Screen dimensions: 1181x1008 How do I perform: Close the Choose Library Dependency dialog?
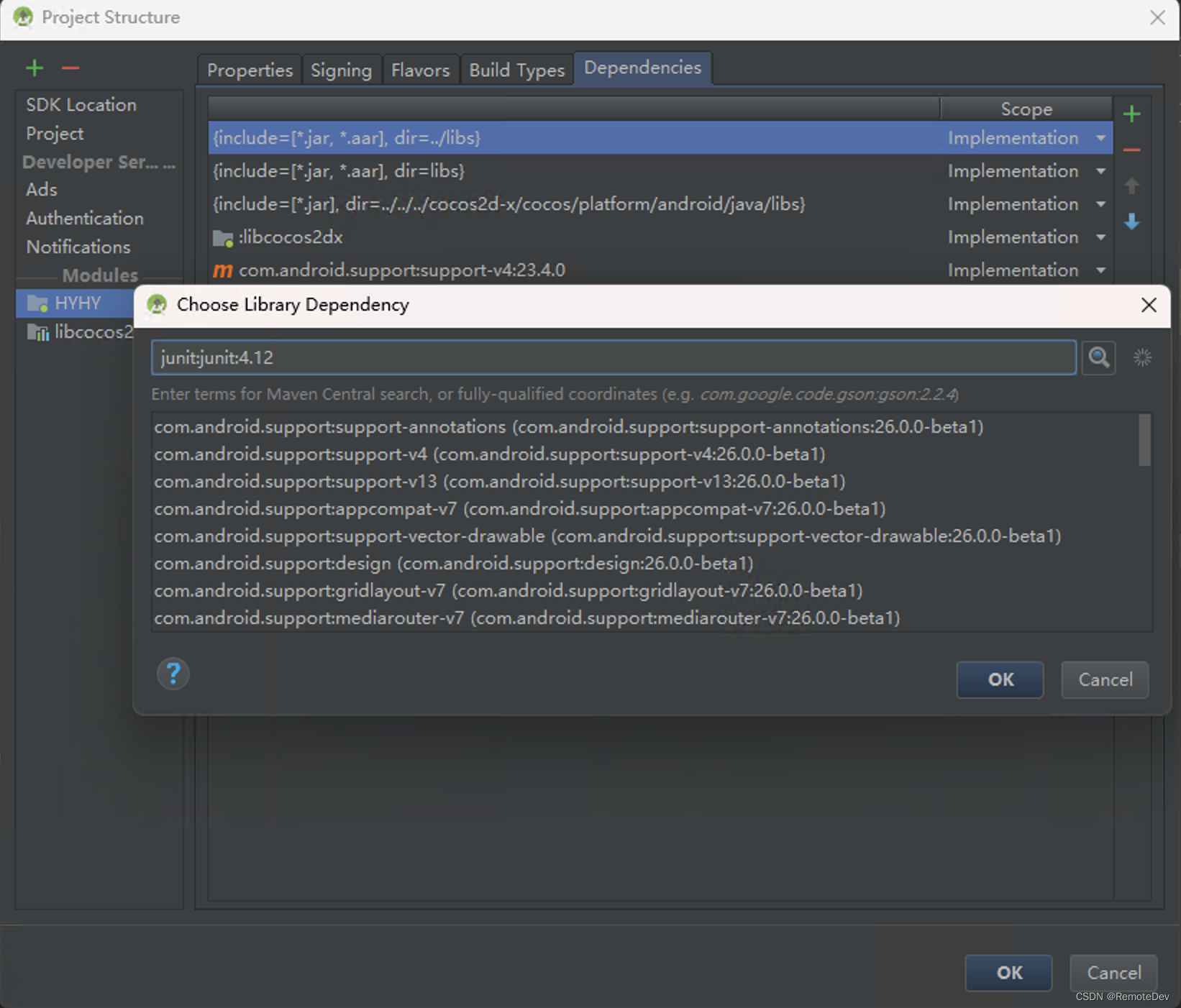1149,305
